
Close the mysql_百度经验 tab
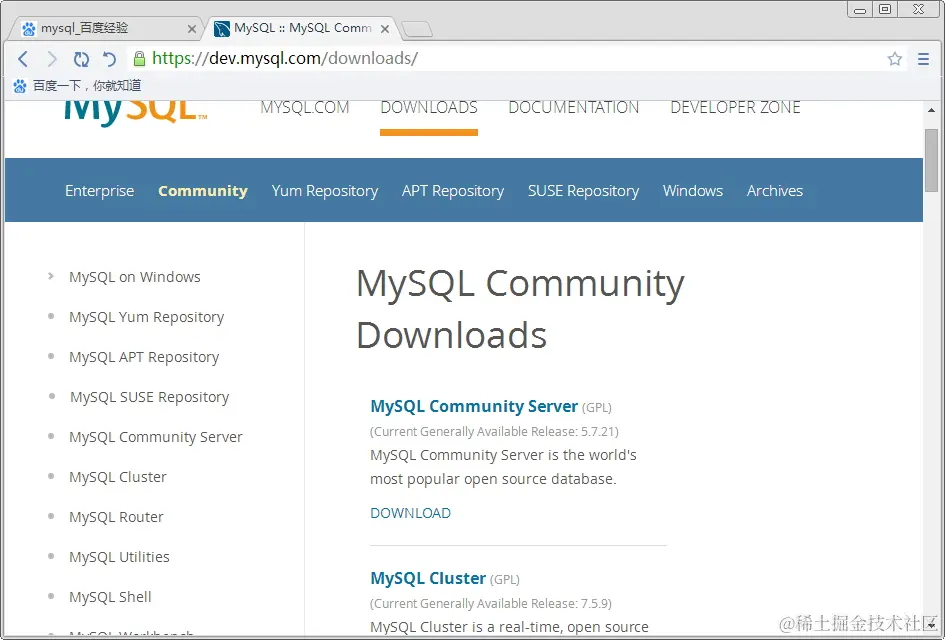[x=192, y=28]
